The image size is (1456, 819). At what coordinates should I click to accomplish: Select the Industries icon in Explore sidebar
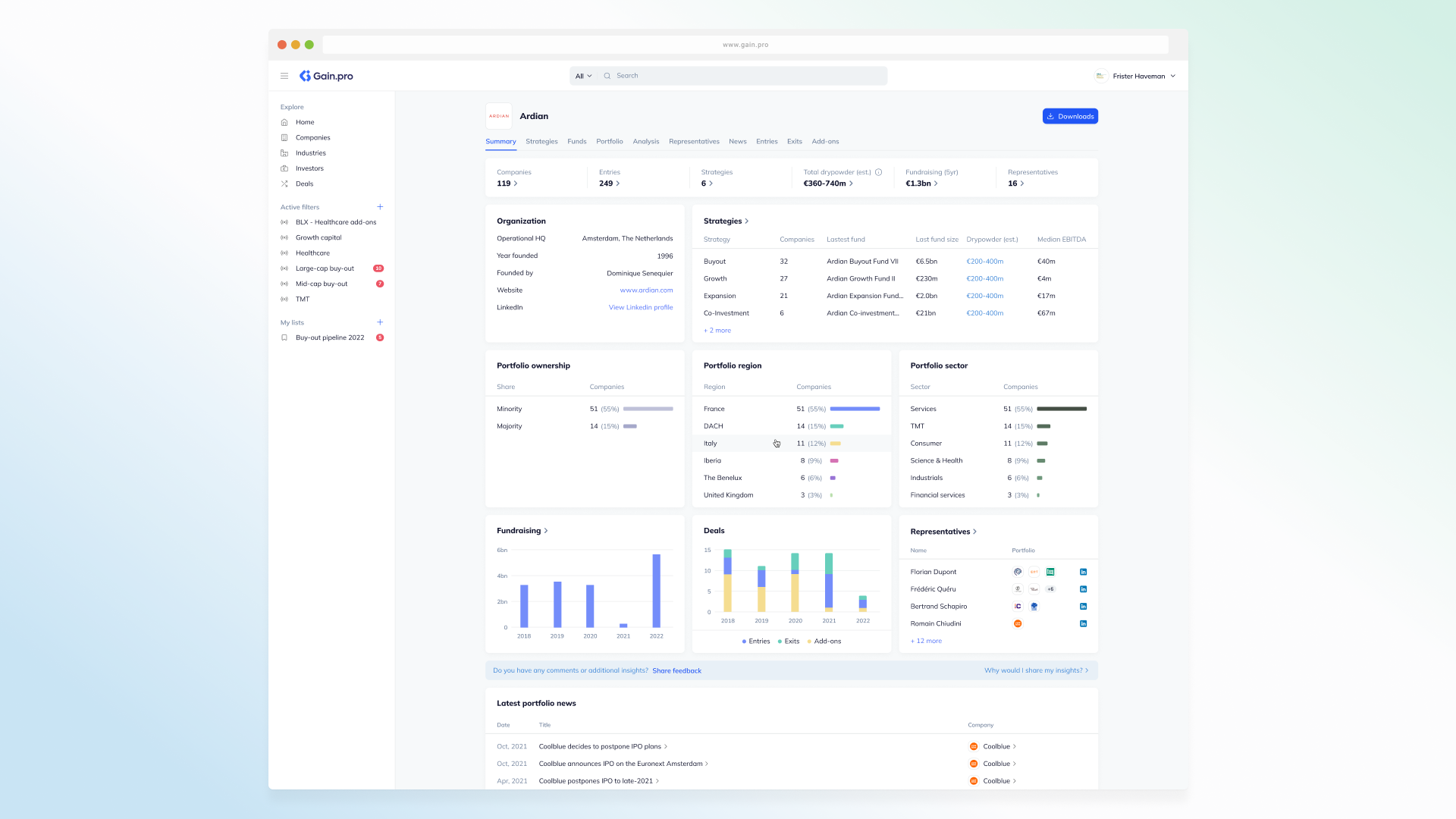click(284, 152)
